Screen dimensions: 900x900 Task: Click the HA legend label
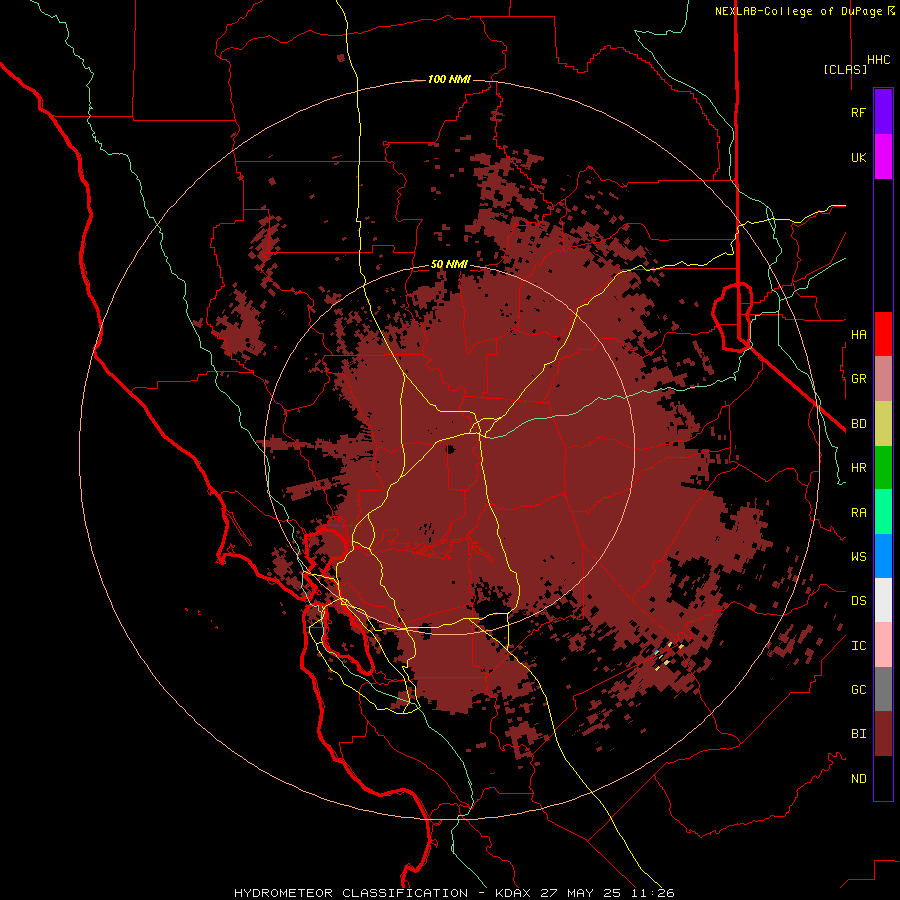(858, 334)
